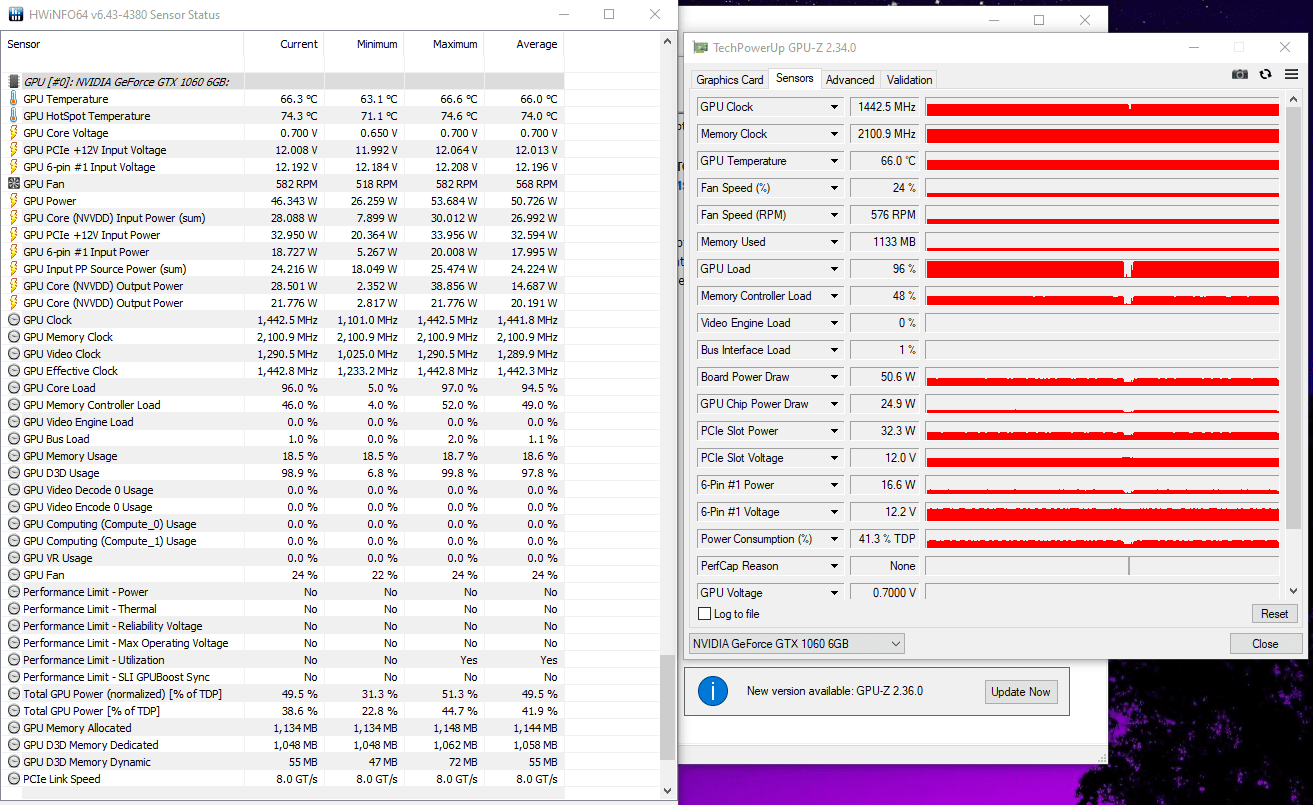
Task: Click the PCIe Link Speed circle icon
Action: tap(14, 779)
